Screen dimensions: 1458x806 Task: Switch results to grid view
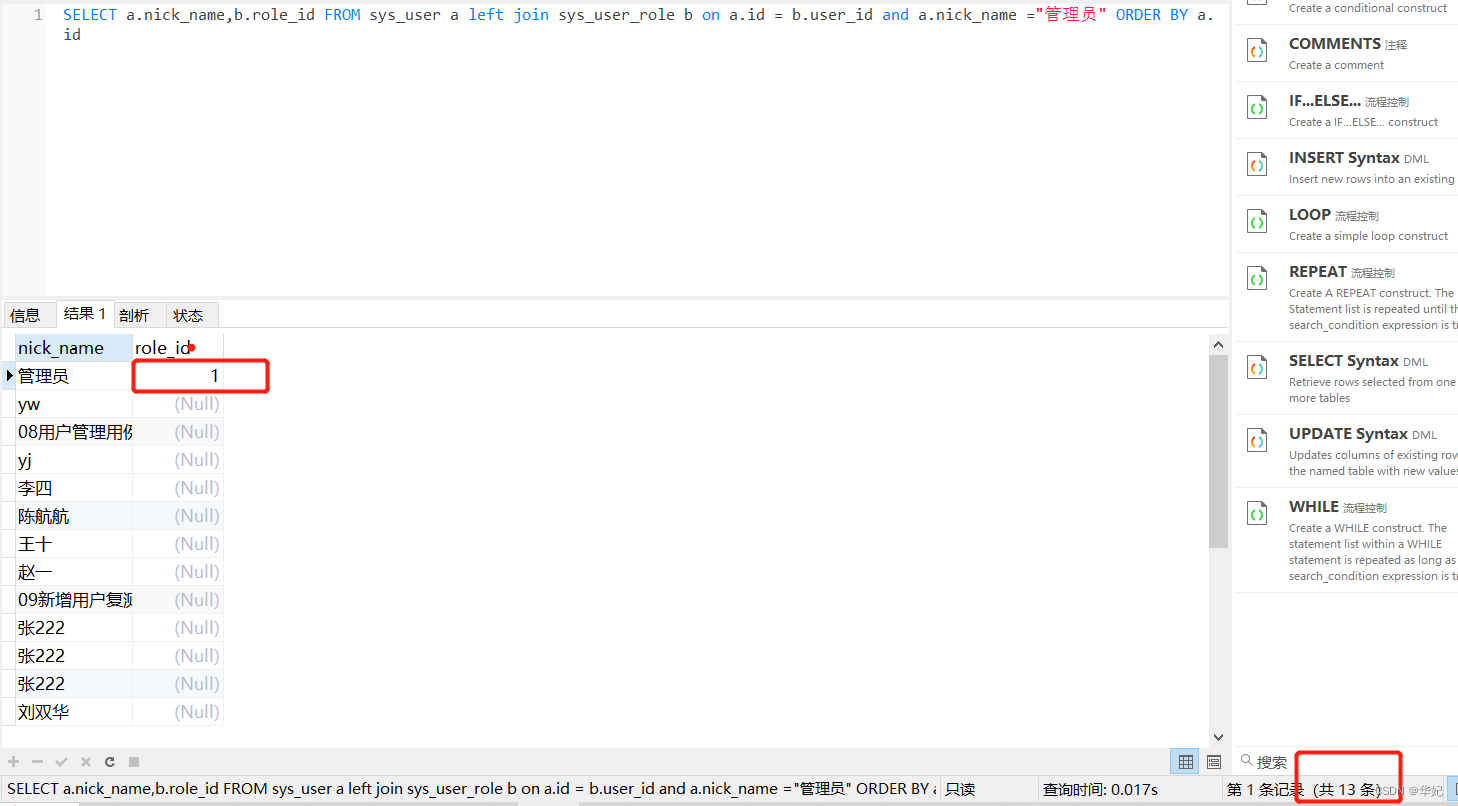[1186, 762]
